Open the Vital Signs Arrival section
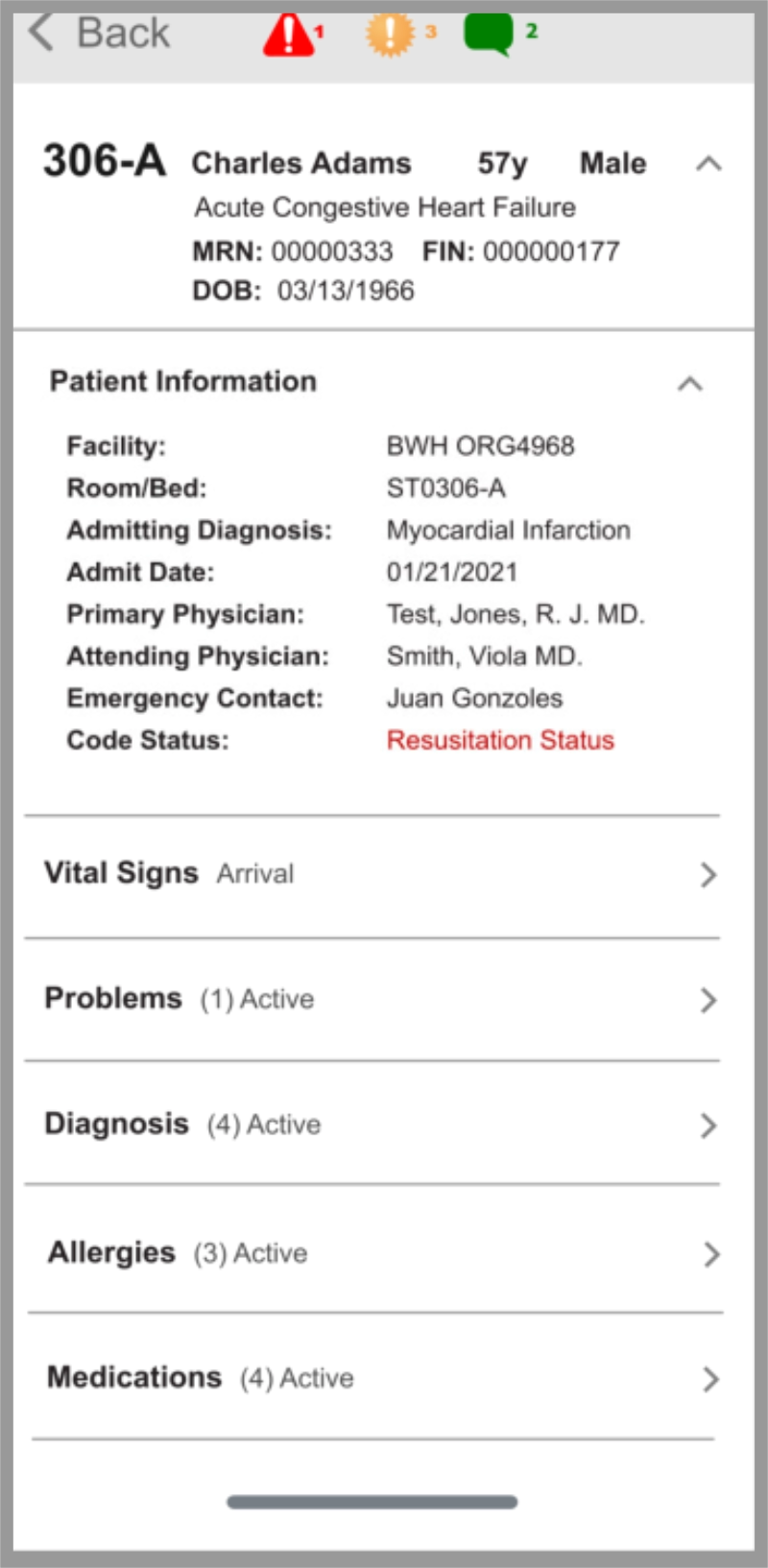 (170, 873)
